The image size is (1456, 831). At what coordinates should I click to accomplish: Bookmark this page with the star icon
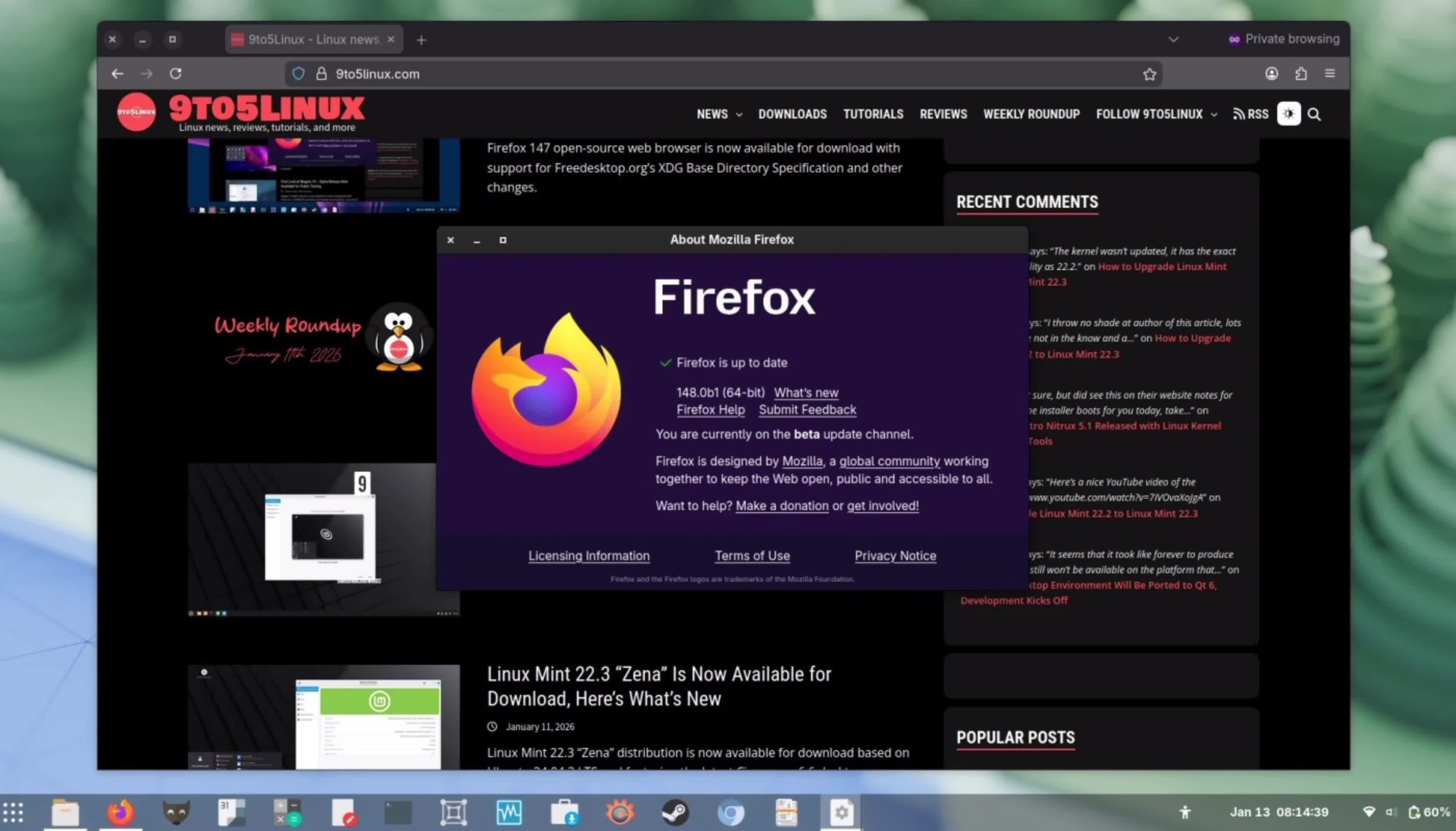coord(1149,73)
